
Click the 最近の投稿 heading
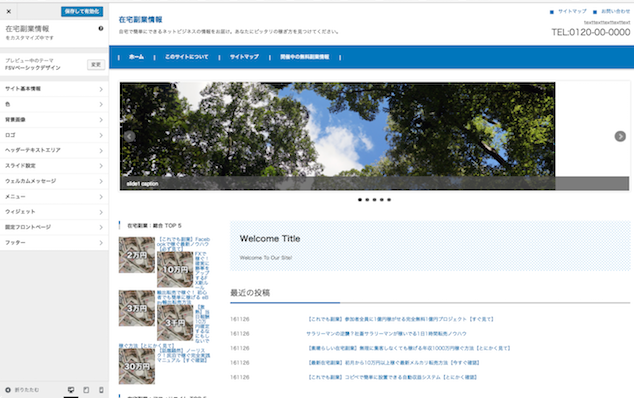click(250, 293)
